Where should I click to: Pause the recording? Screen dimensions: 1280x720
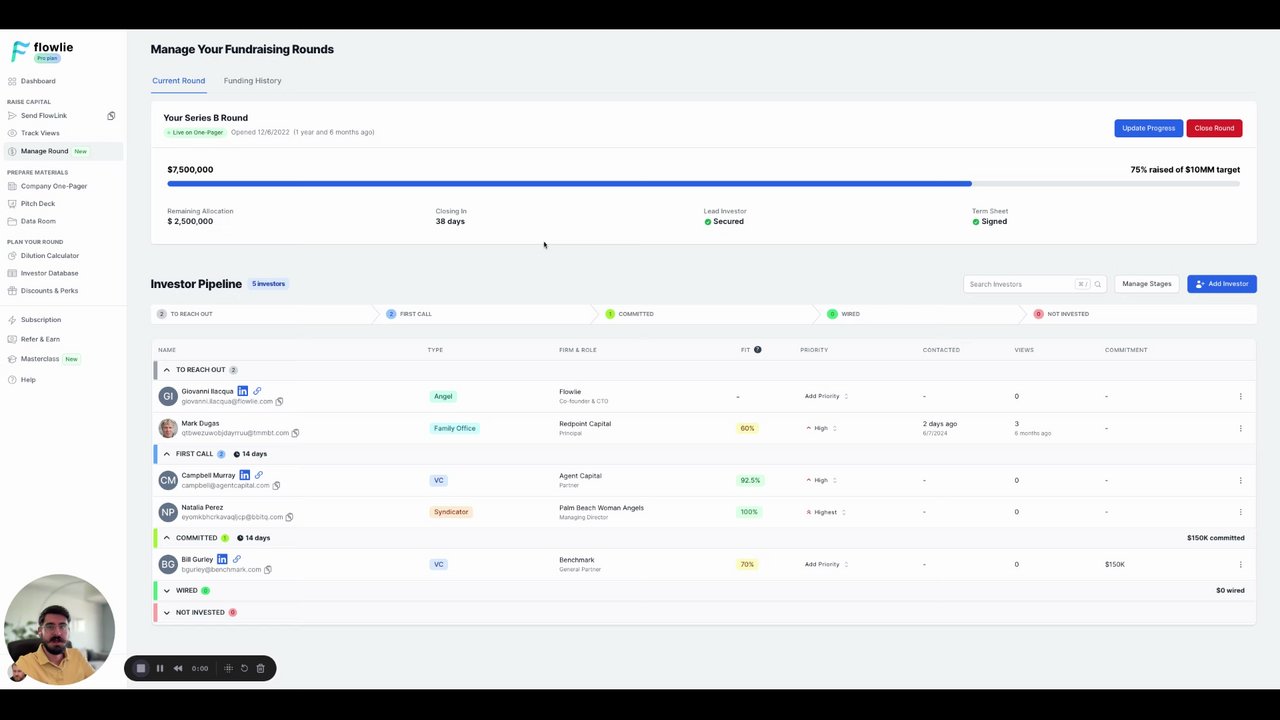(160, 668)
